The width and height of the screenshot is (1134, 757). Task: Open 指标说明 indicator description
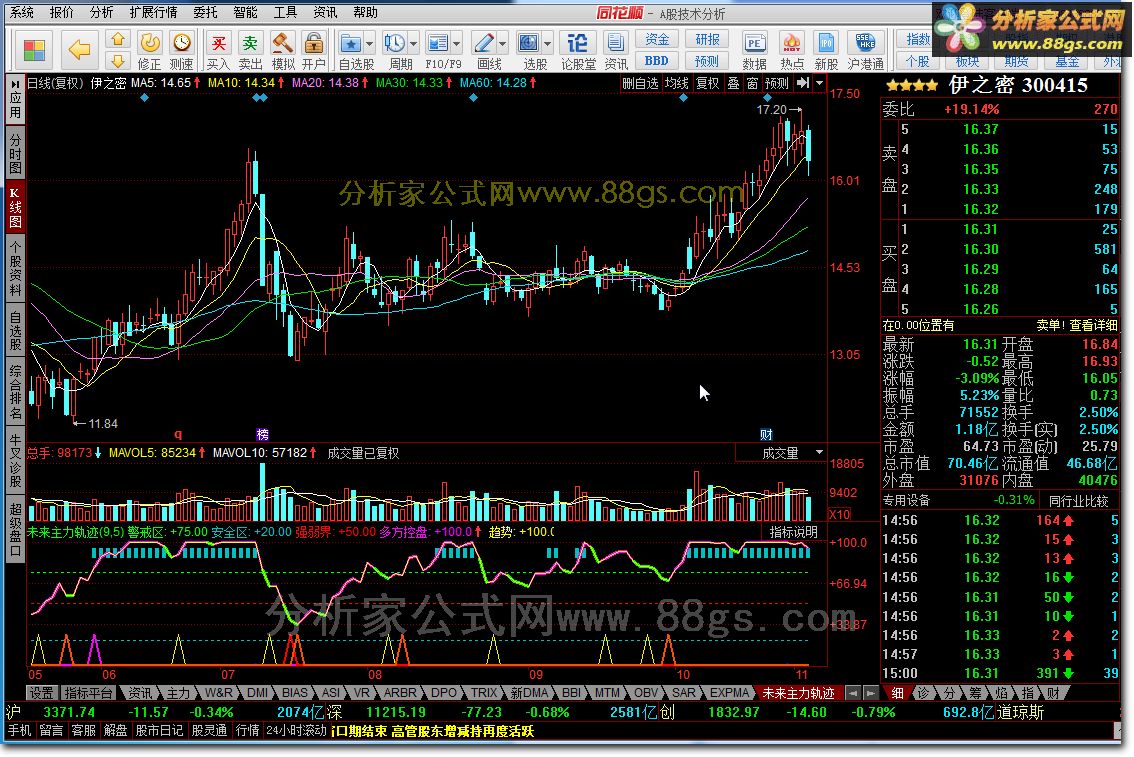click(x=793, y=532)
